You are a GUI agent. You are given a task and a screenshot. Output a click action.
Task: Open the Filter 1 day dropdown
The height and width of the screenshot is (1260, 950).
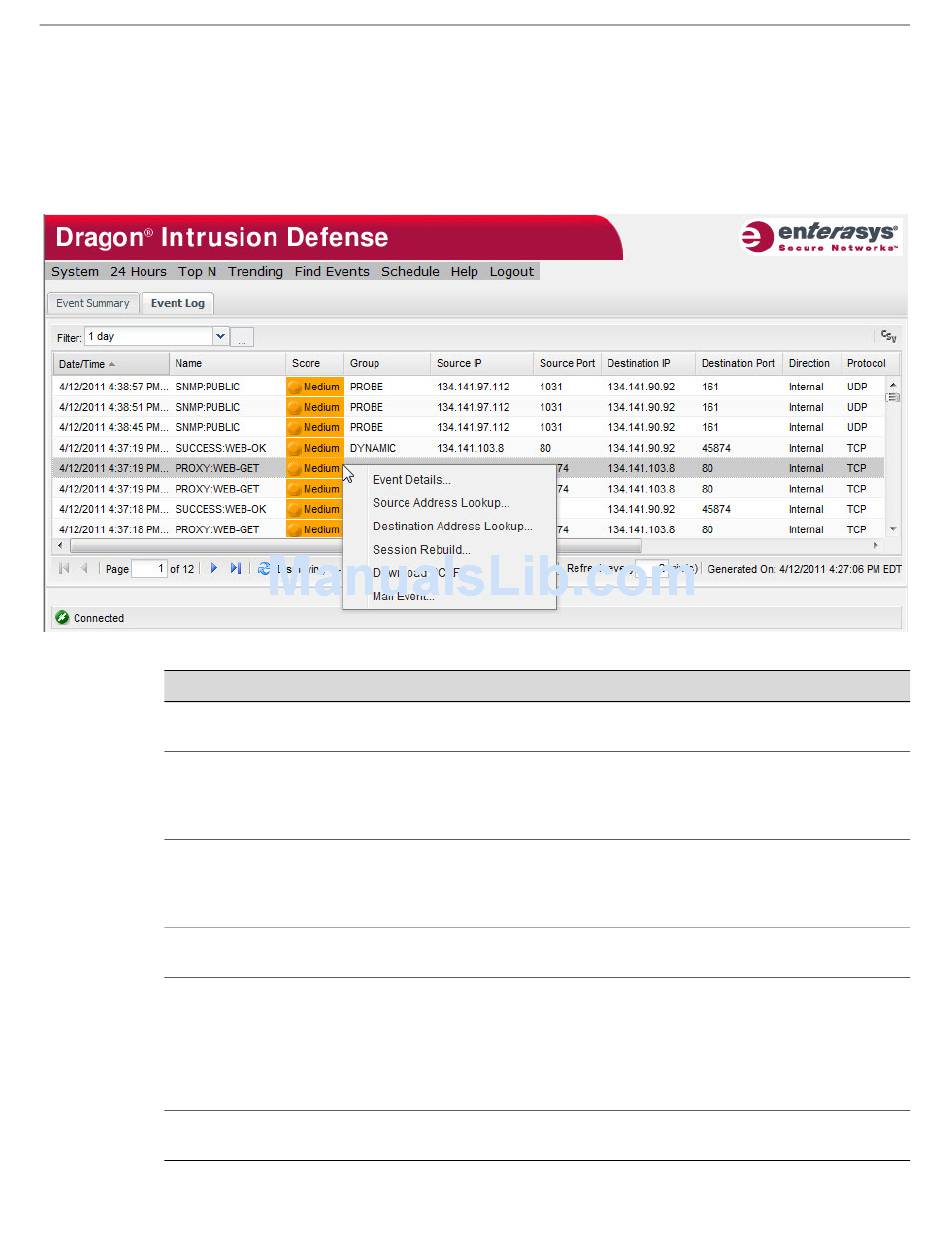[x=220, y=336]
